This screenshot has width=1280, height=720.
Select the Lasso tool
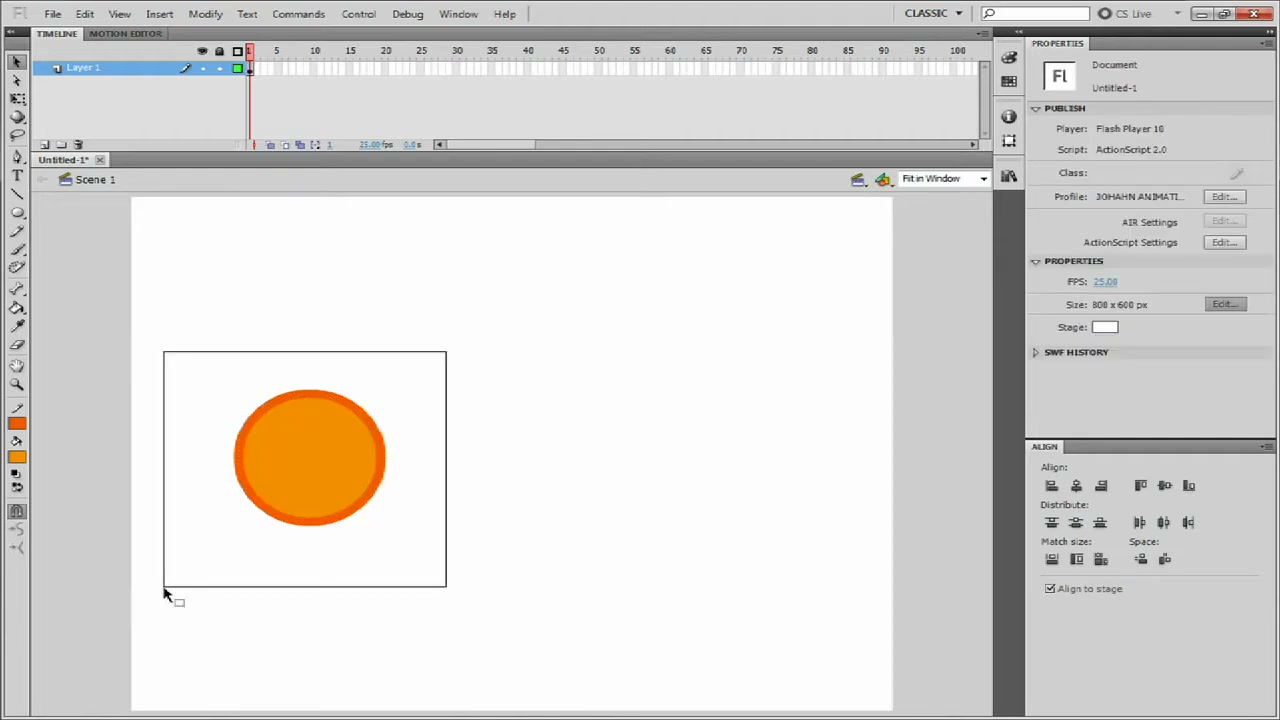click(x=17, y=135)
